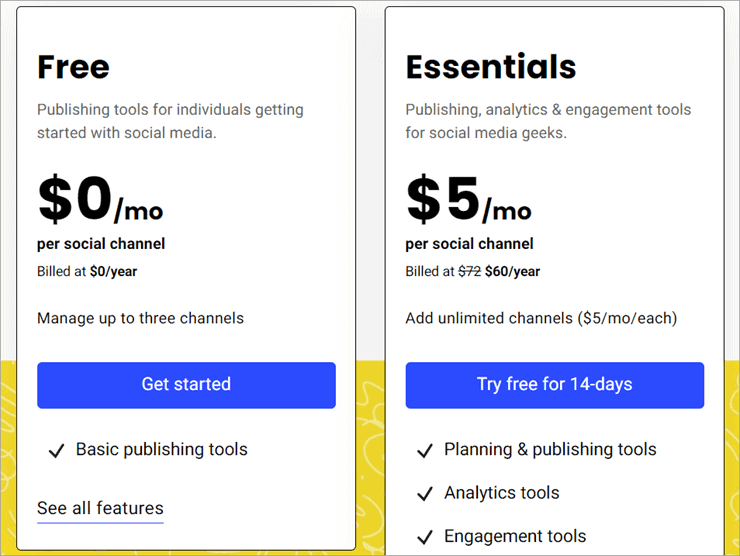
Task: Select the Free plan heading
Action: point(73,66)
